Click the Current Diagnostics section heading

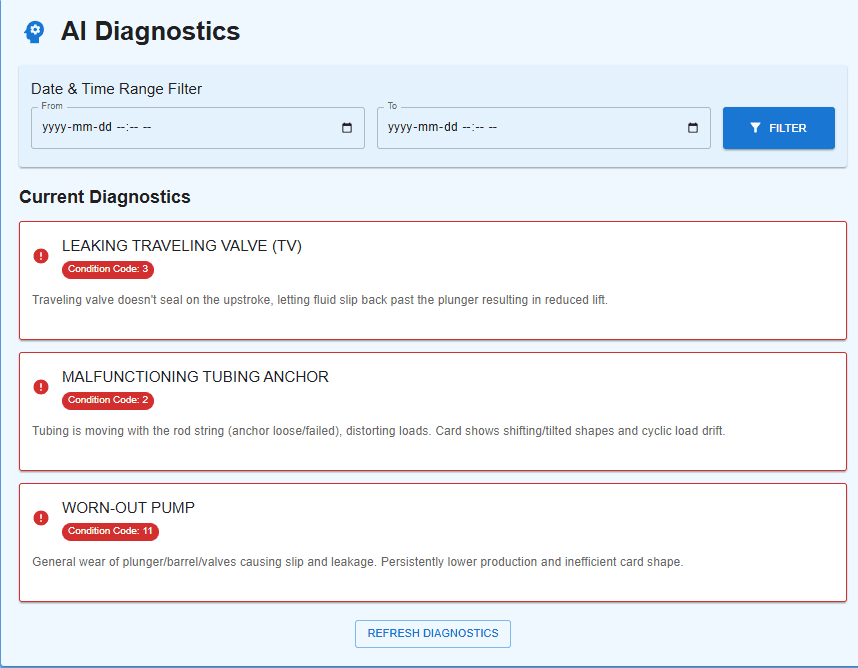(105, 197)
